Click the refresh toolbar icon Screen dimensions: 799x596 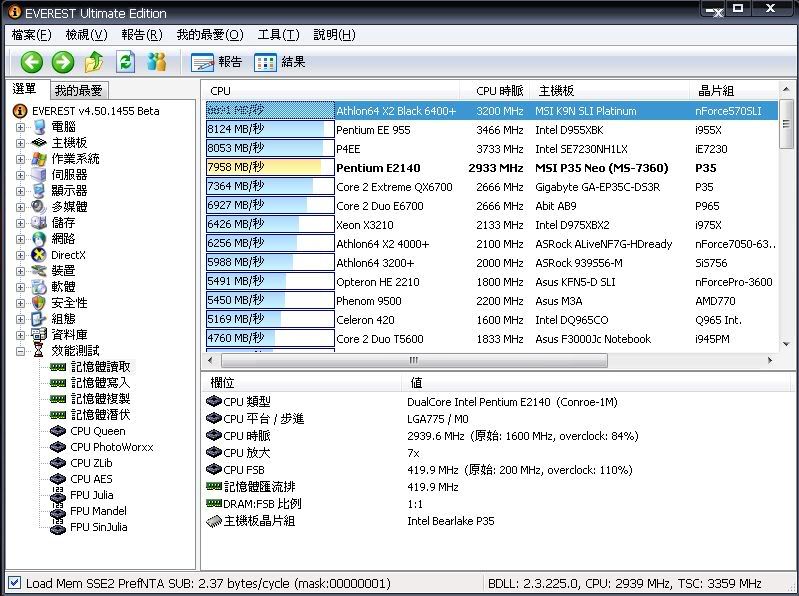125,62
